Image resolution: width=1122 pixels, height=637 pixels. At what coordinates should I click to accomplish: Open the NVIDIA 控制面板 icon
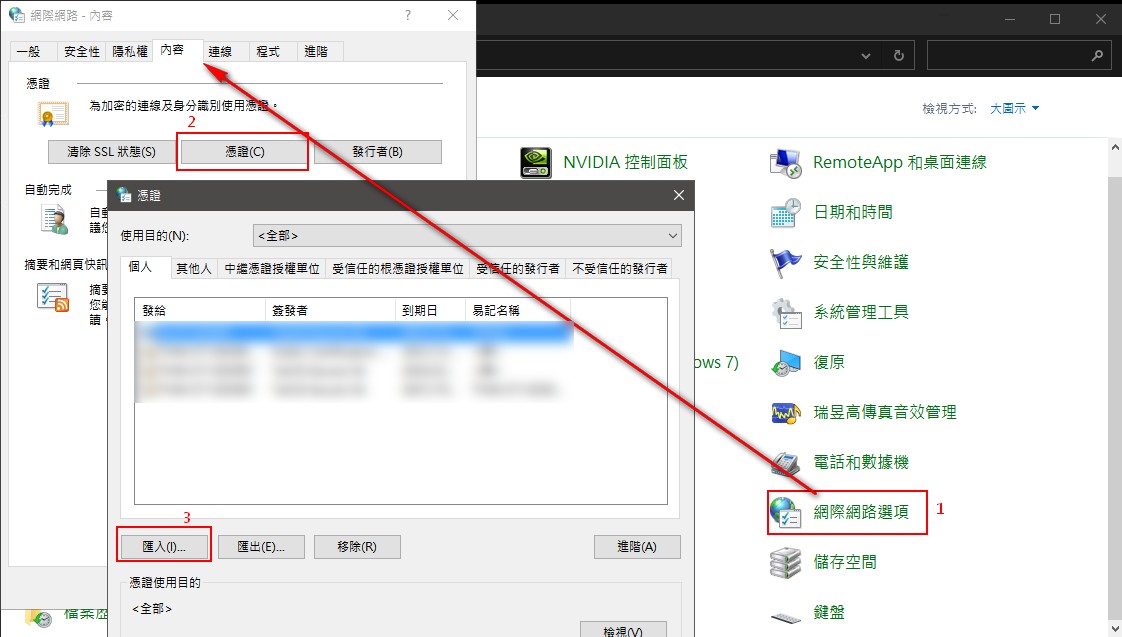pyautogui.click(x=536, y=162)
